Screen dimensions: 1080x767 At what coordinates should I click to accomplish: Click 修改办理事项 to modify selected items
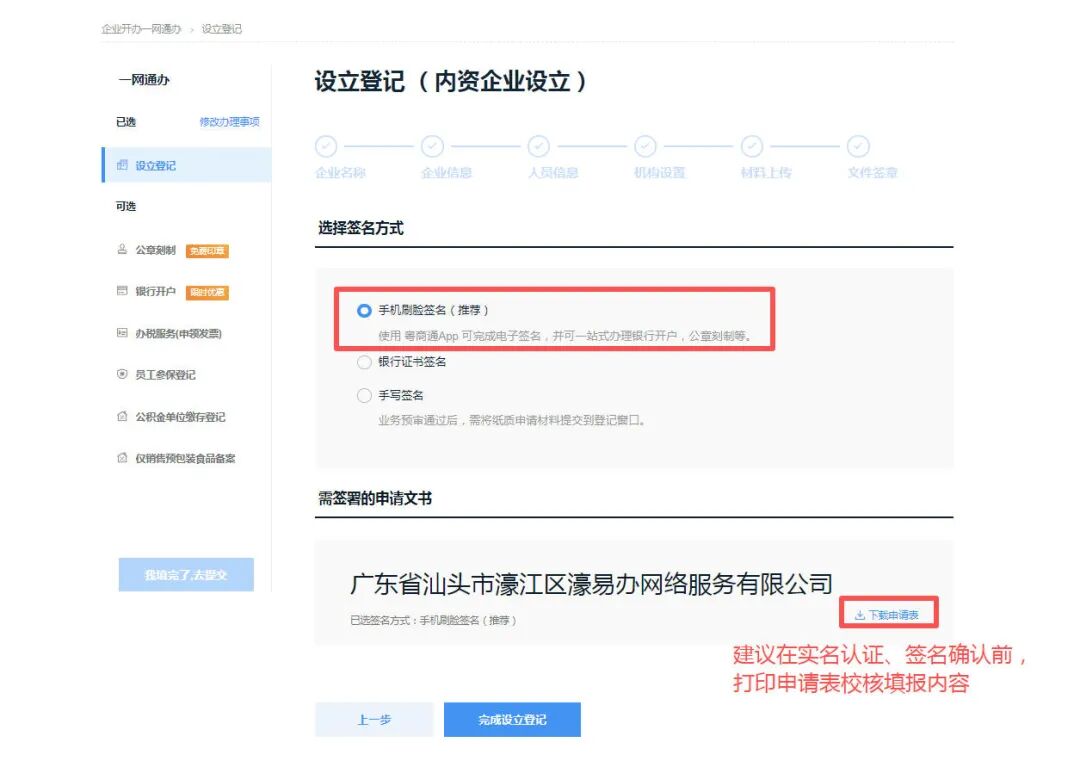coord(232,121)
